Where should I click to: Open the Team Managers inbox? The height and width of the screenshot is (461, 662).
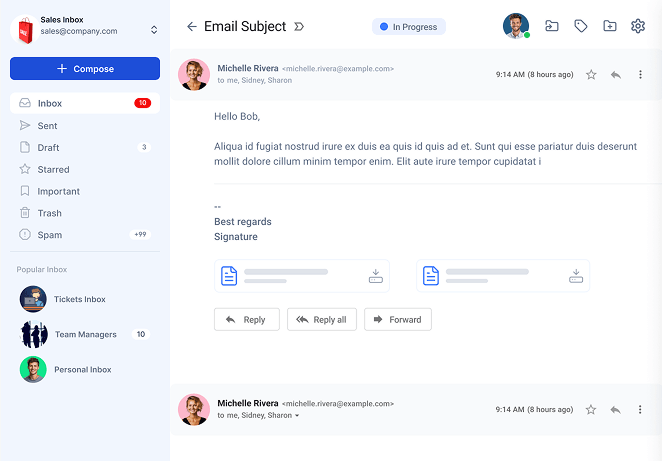click(x=85, y=334)
